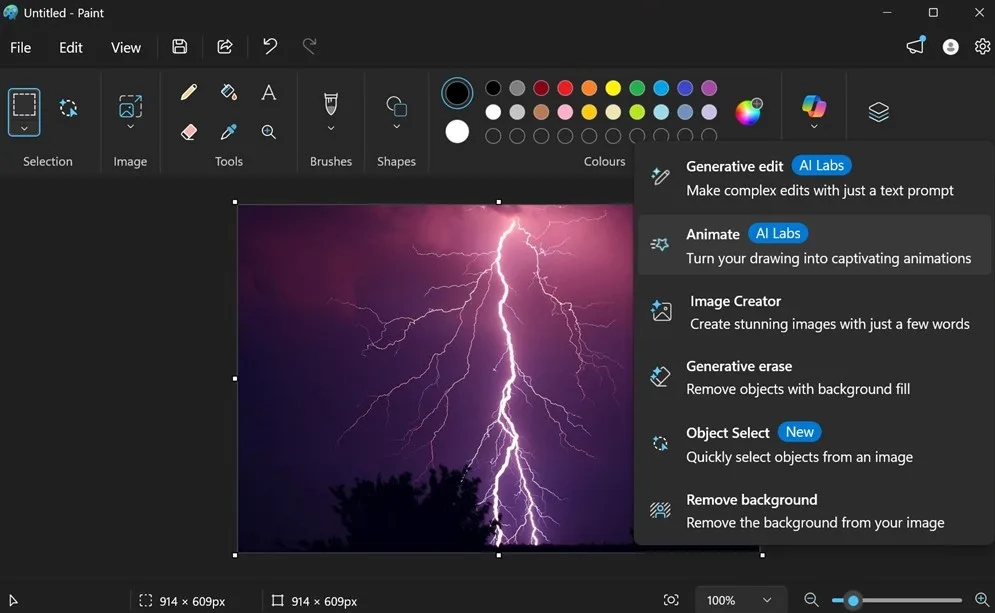Save the current image
The height and width of the screenshot is (613, 995).
point(179,46)
